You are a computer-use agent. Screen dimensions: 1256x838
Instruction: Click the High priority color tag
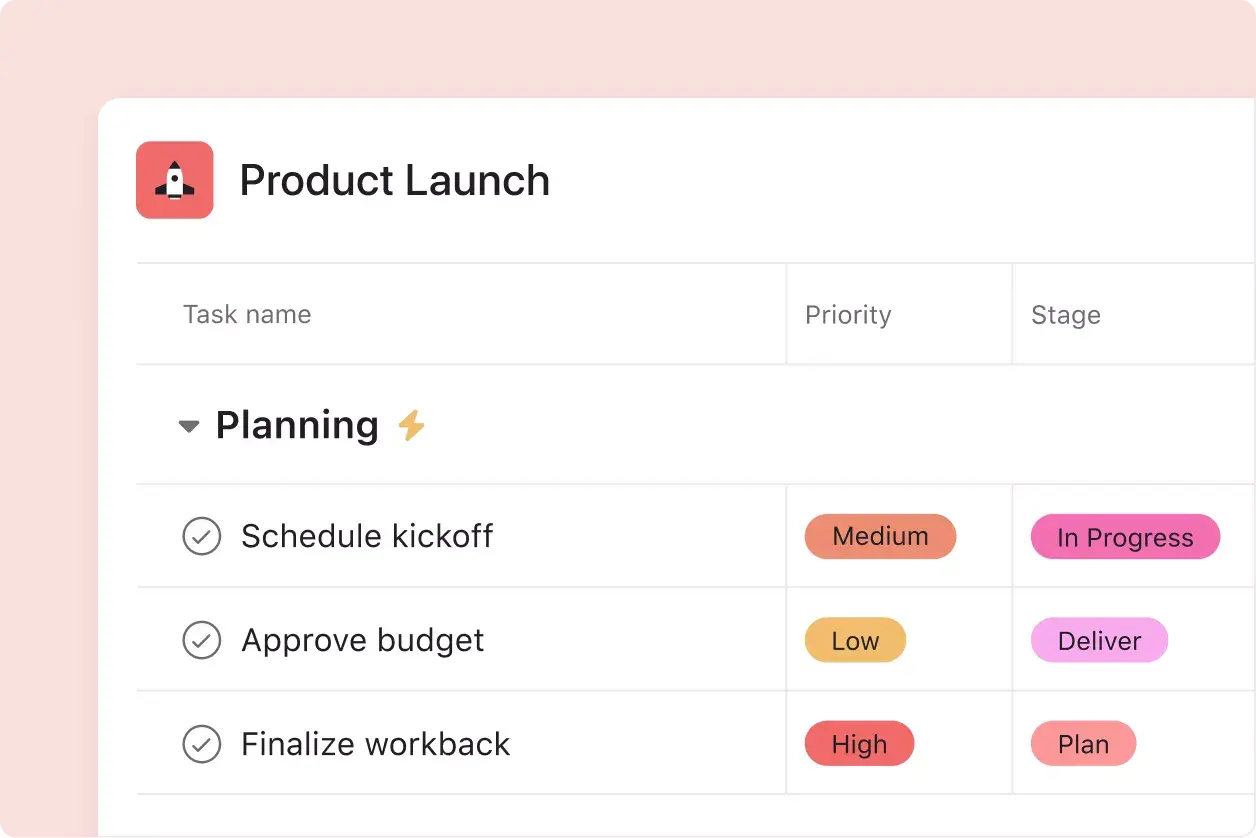pos(858,744)
